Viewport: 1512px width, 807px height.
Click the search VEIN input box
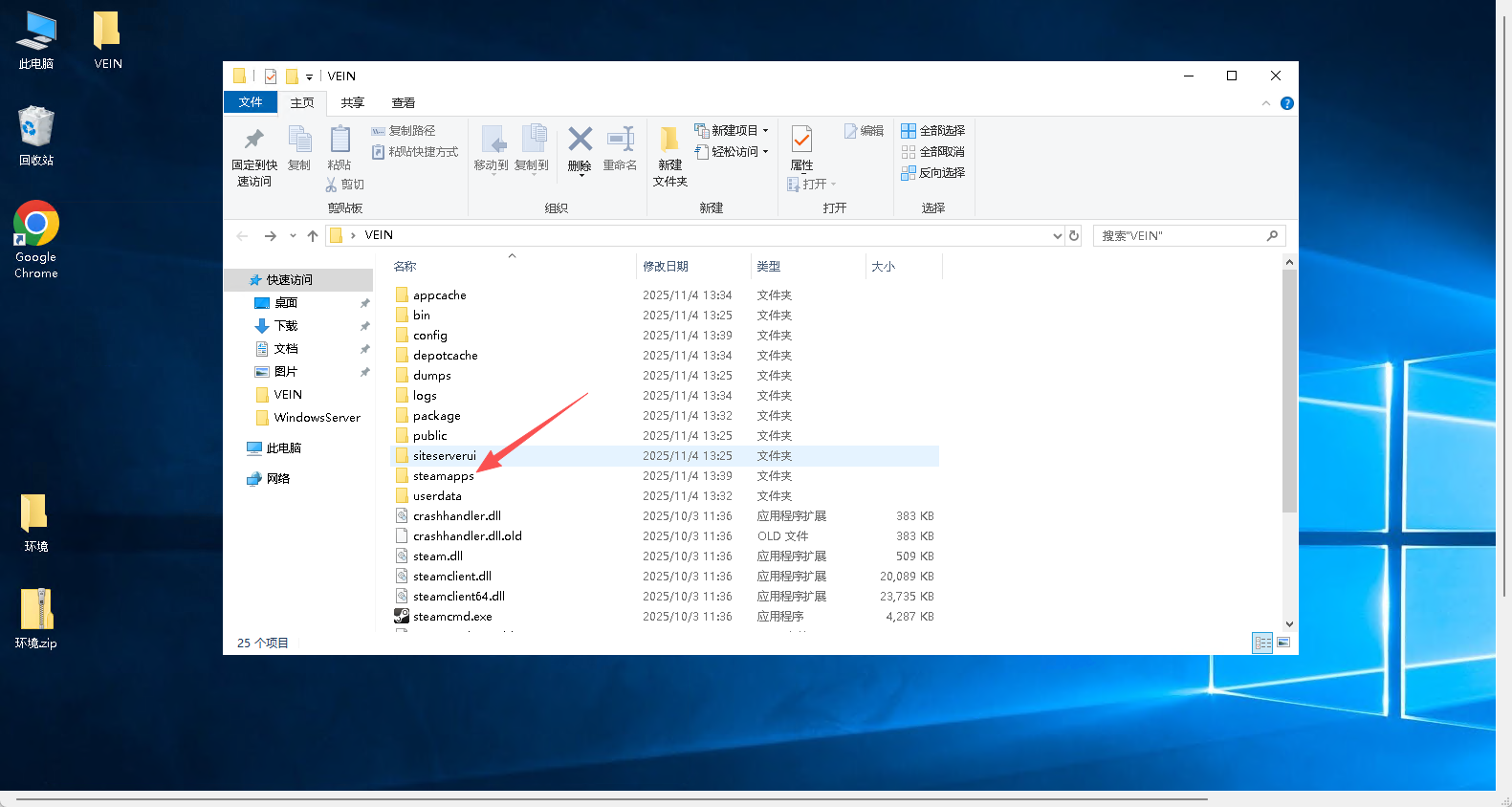[x=1179, y=236]
